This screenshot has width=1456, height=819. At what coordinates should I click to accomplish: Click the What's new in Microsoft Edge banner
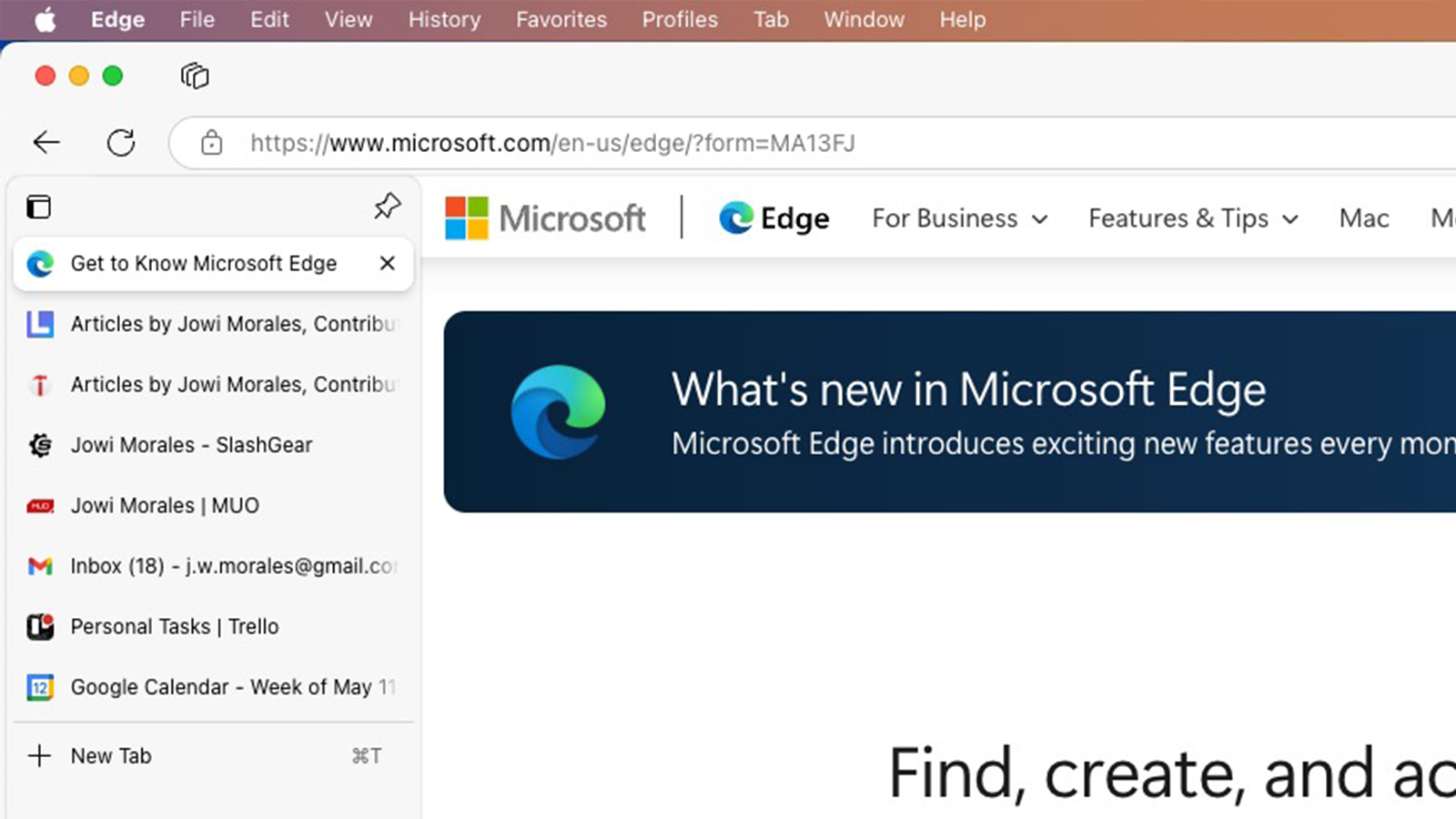[950, 412]
